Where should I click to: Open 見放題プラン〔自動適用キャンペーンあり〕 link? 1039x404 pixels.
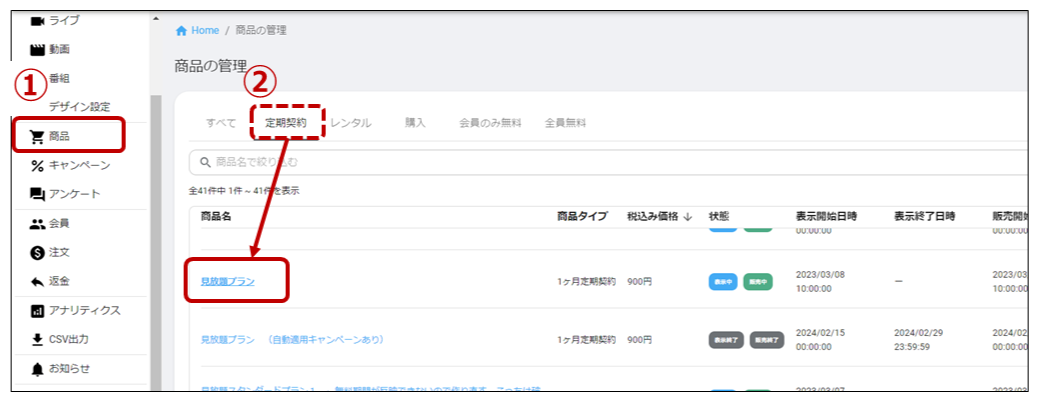click(292, 339)
